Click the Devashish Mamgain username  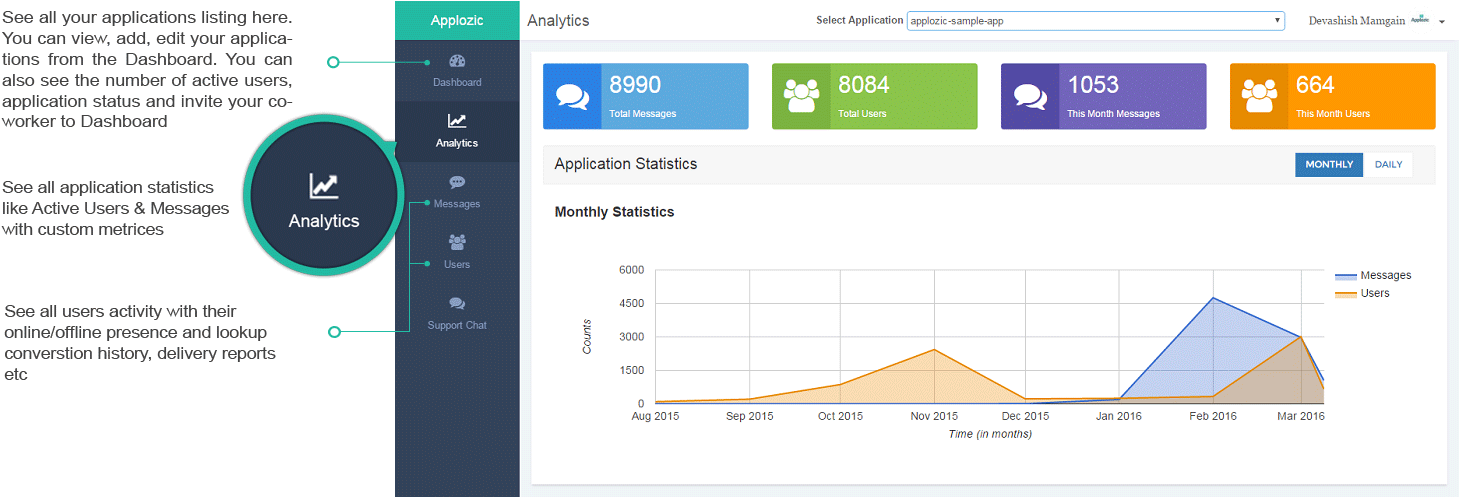(1356, 20)
